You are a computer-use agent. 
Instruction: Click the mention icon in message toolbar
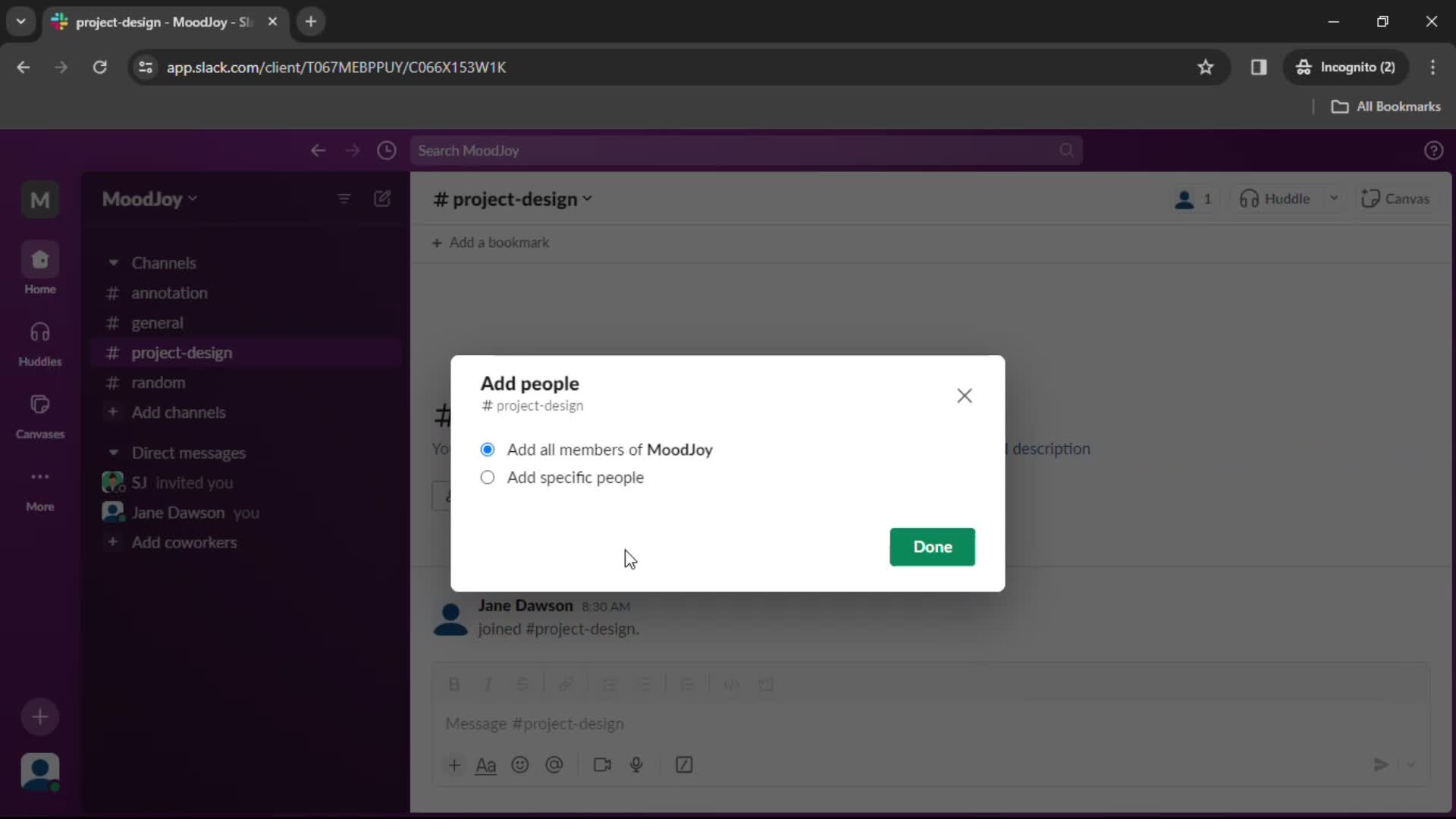[x=555, y=765]
